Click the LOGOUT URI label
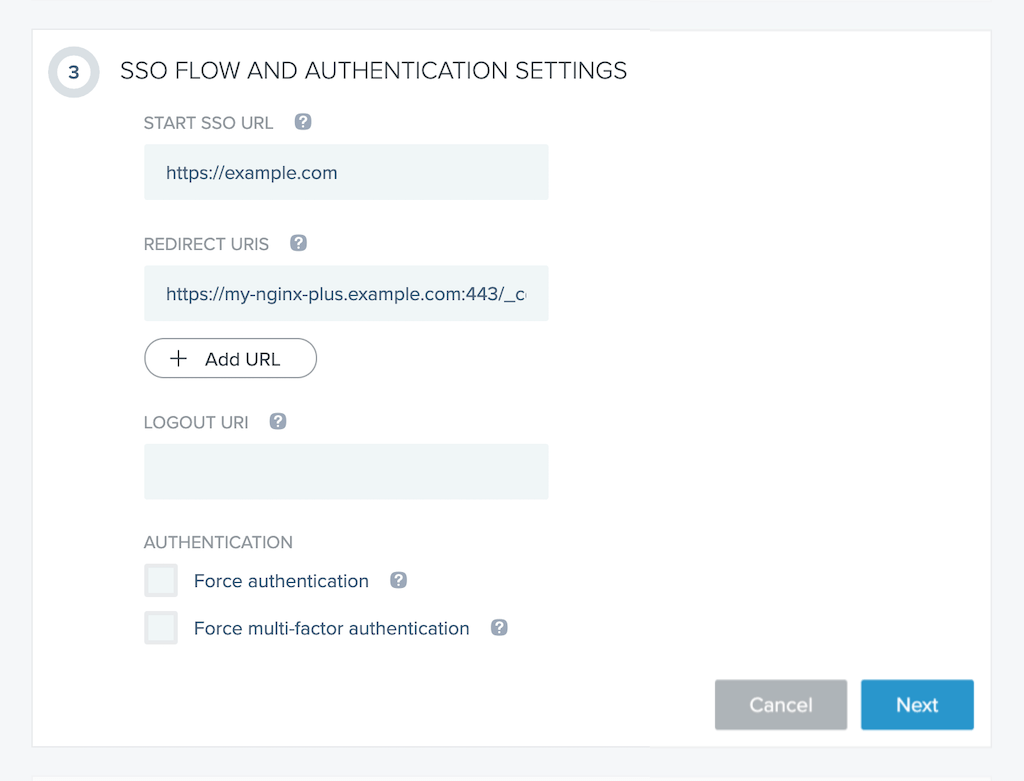Image resolution: width=1024 pixels, height=781 pixels. tap(196, 422)
